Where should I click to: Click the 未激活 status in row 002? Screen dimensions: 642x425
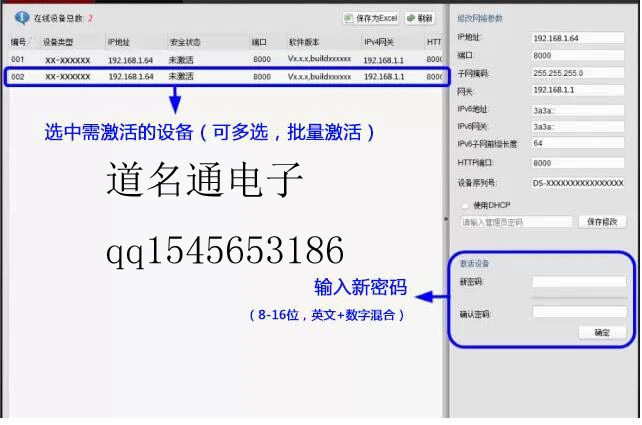(x=181, y=76)
